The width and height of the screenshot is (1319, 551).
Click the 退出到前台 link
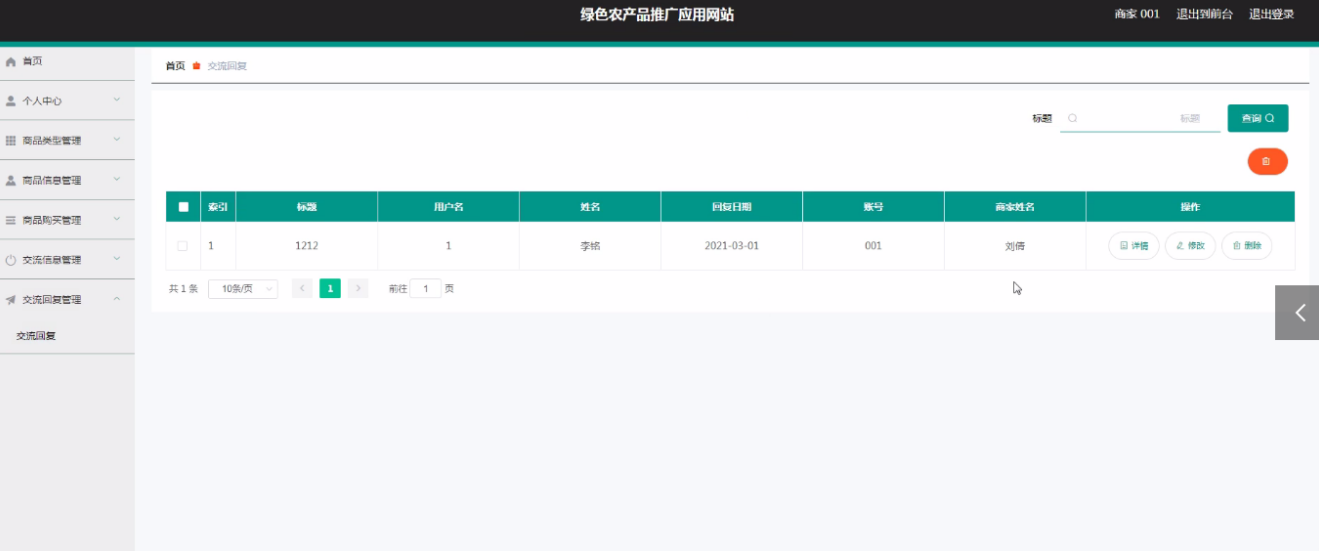pyautogui.click(x=1204, y=14)
